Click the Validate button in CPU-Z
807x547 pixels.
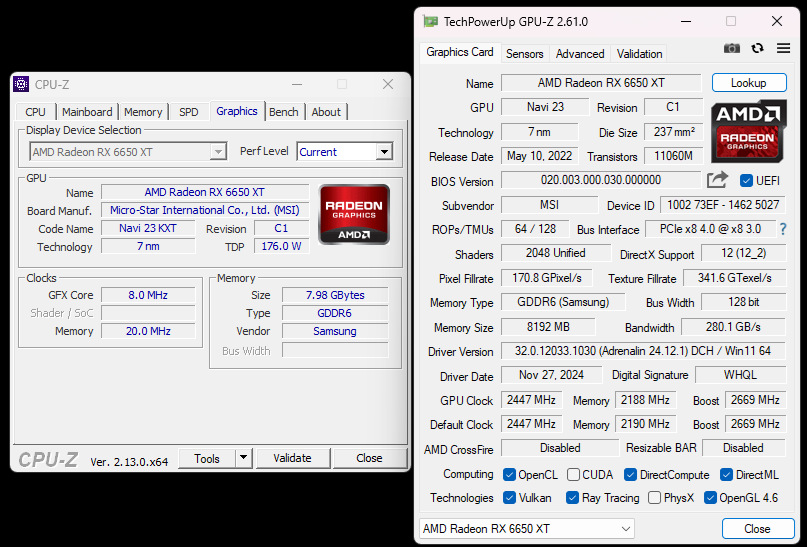click(x=292, y=458)
